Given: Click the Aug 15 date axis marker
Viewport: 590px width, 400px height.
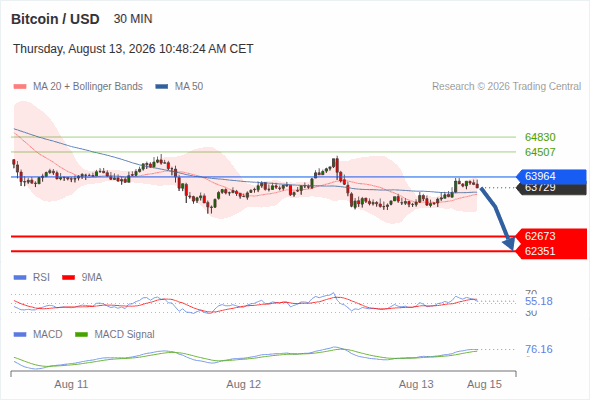Looking at the screenshot, I should pos(484,384).
